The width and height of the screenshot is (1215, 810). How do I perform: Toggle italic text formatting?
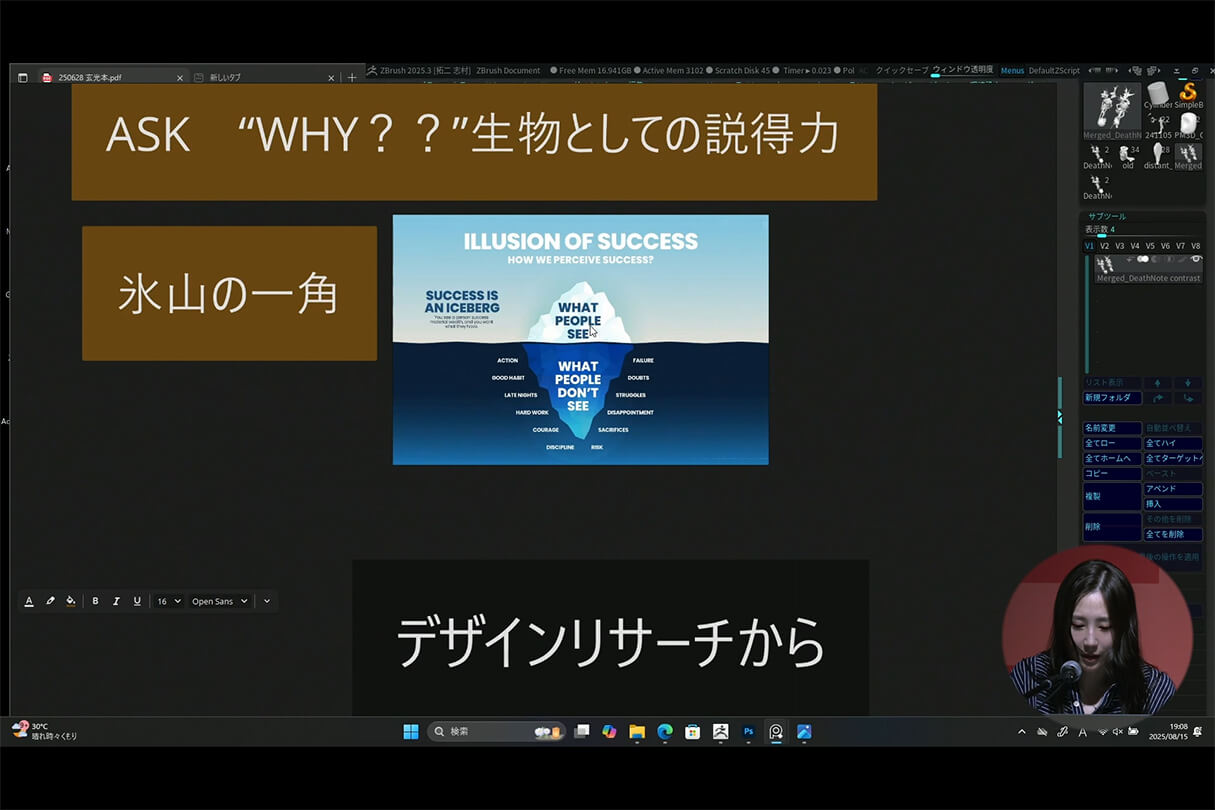[116, 601]
